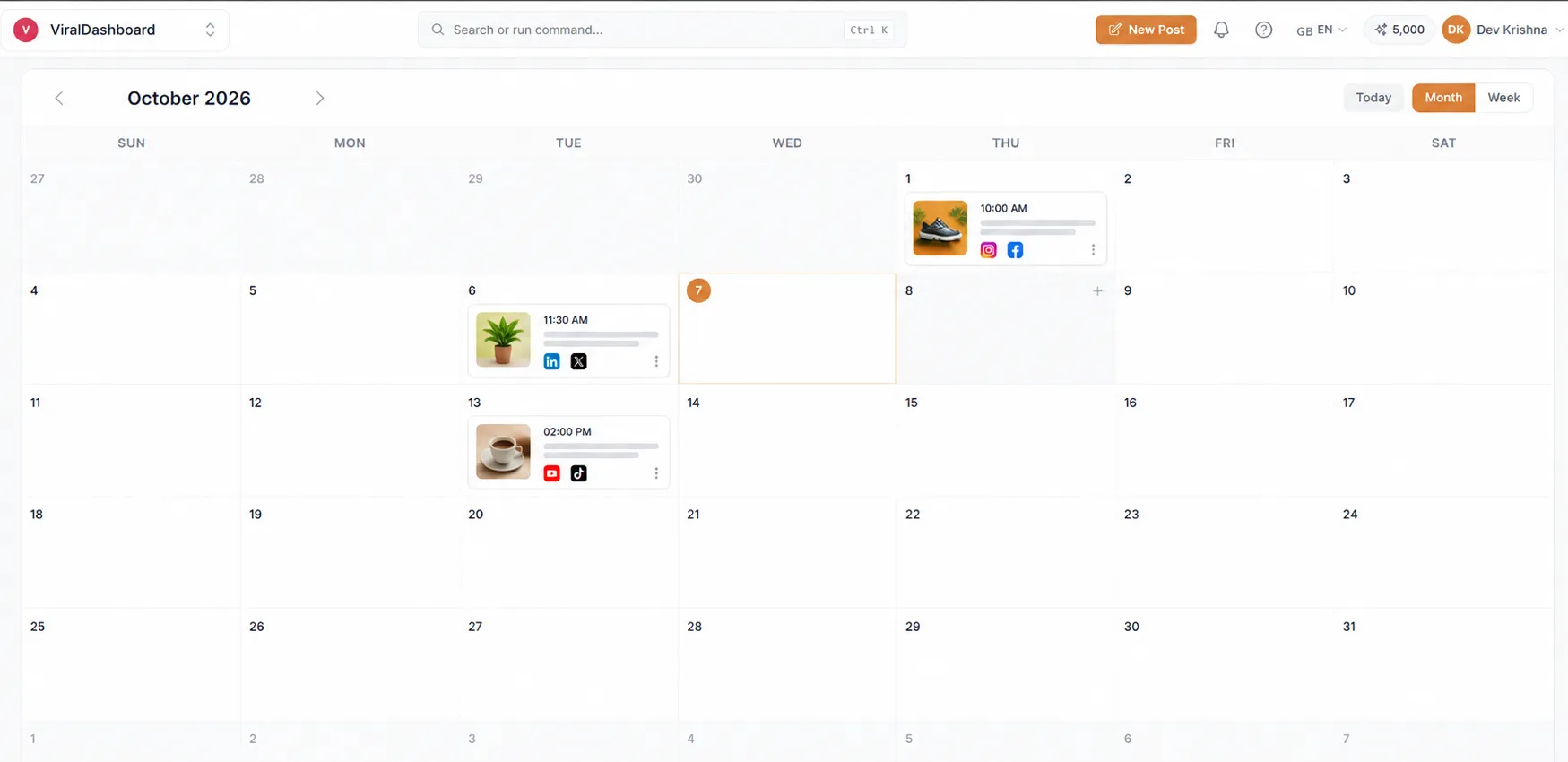Open the help question mark icon
This screenshot has width=1568, height=762.
(x=1263, y=30)
